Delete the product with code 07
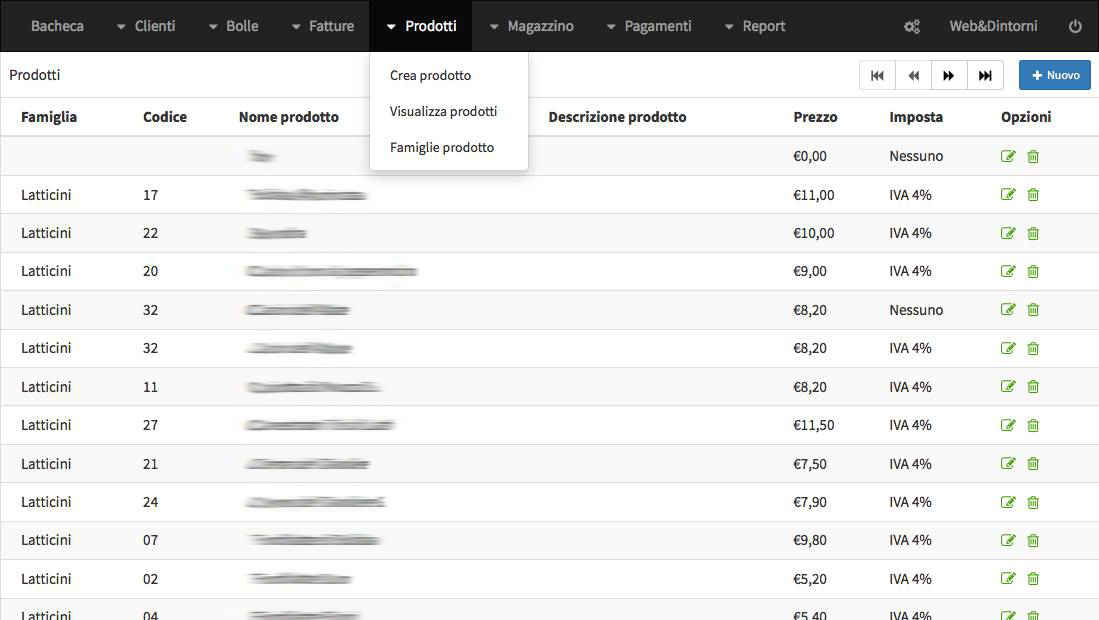The height and width of the screenshot is (620, 1099). pyautogui.click(x=1033, y=540)
